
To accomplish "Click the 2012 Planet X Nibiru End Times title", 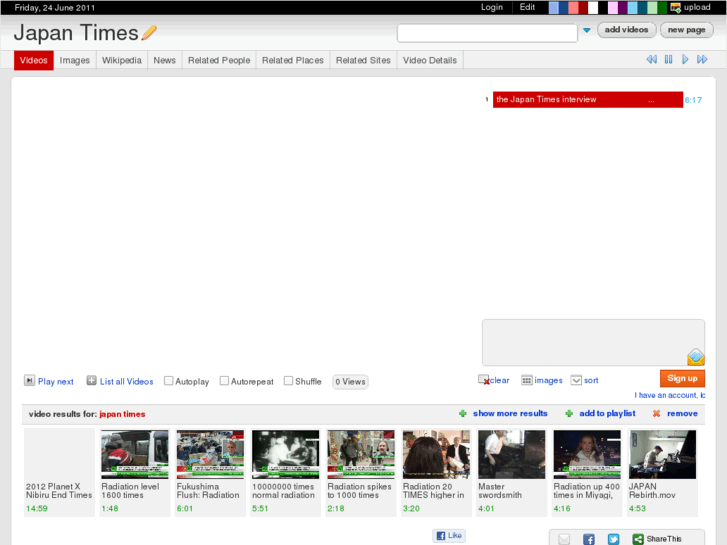I will click(x=59, y=491).
